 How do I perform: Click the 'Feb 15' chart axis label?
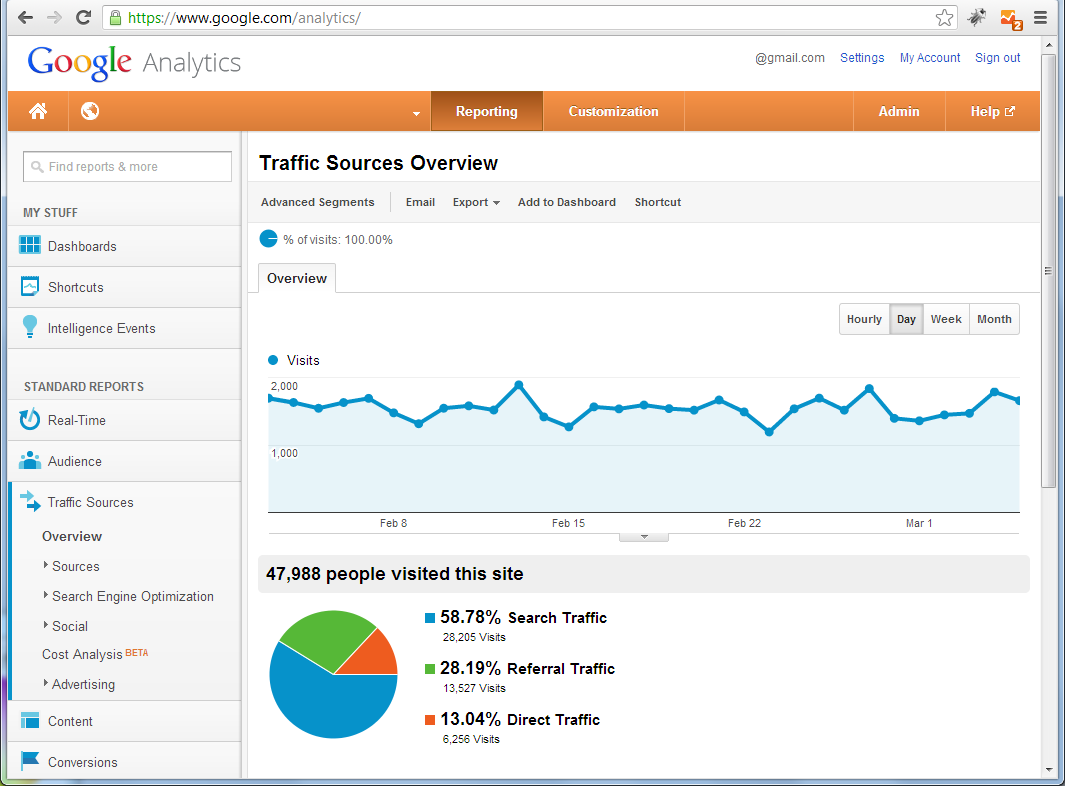[568, 523]
